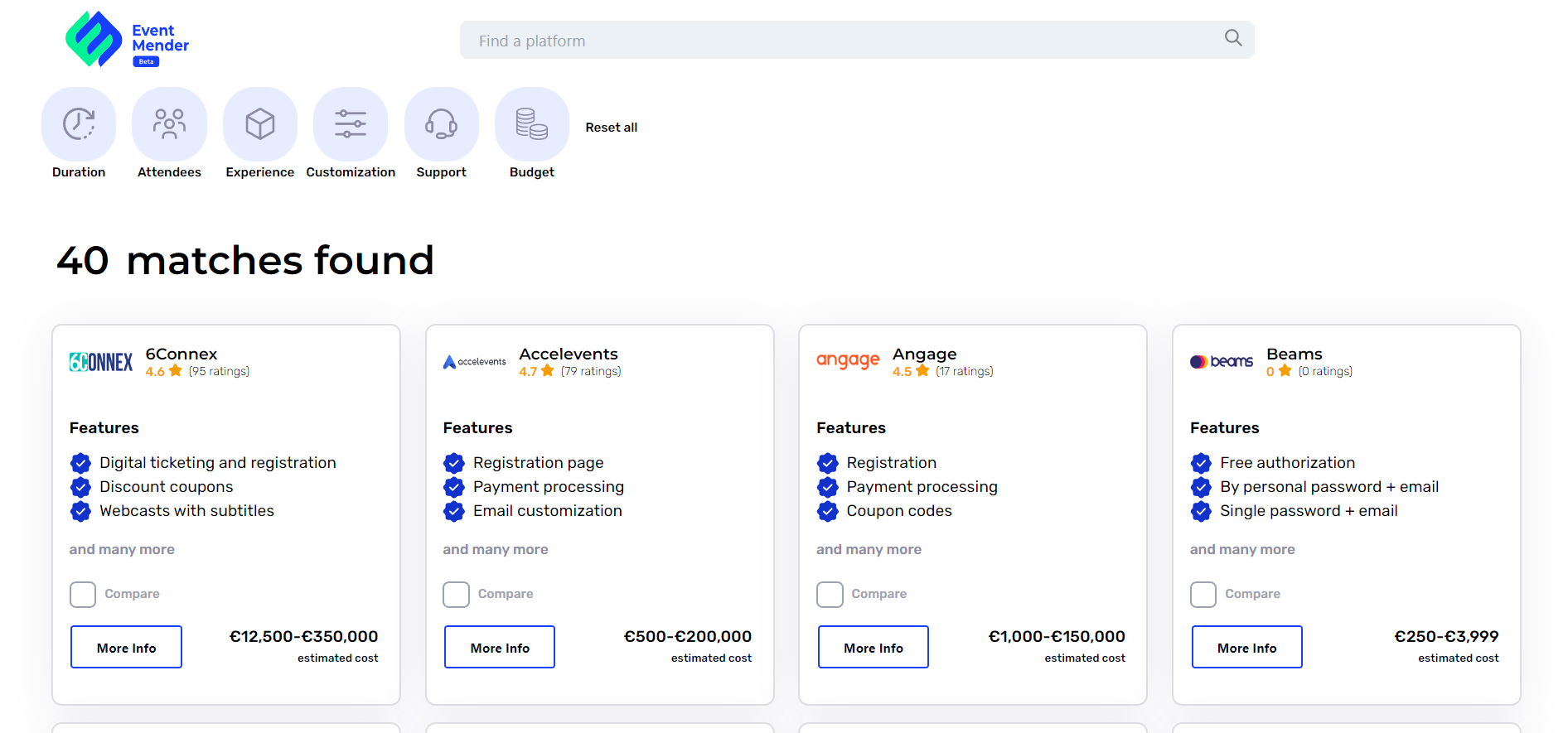Click '(17 ratings)' on Angage card
This screenshot has width=1568, height=733.
(965, 371)
